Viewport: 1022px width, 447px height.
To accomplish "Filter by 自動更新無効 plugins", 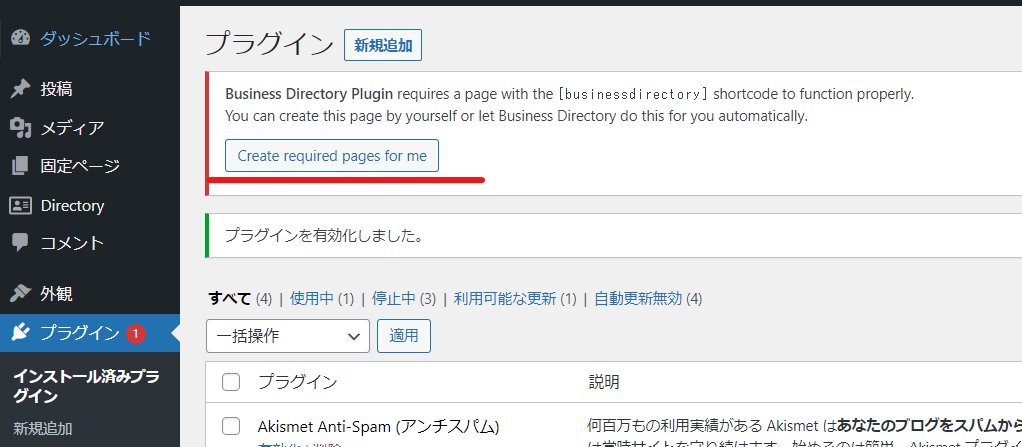I will coord(638,298).
